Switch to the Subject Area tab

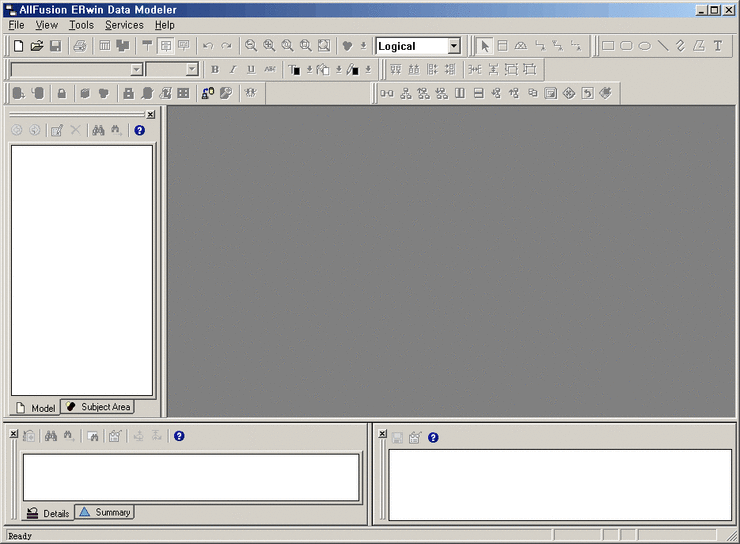98,407
